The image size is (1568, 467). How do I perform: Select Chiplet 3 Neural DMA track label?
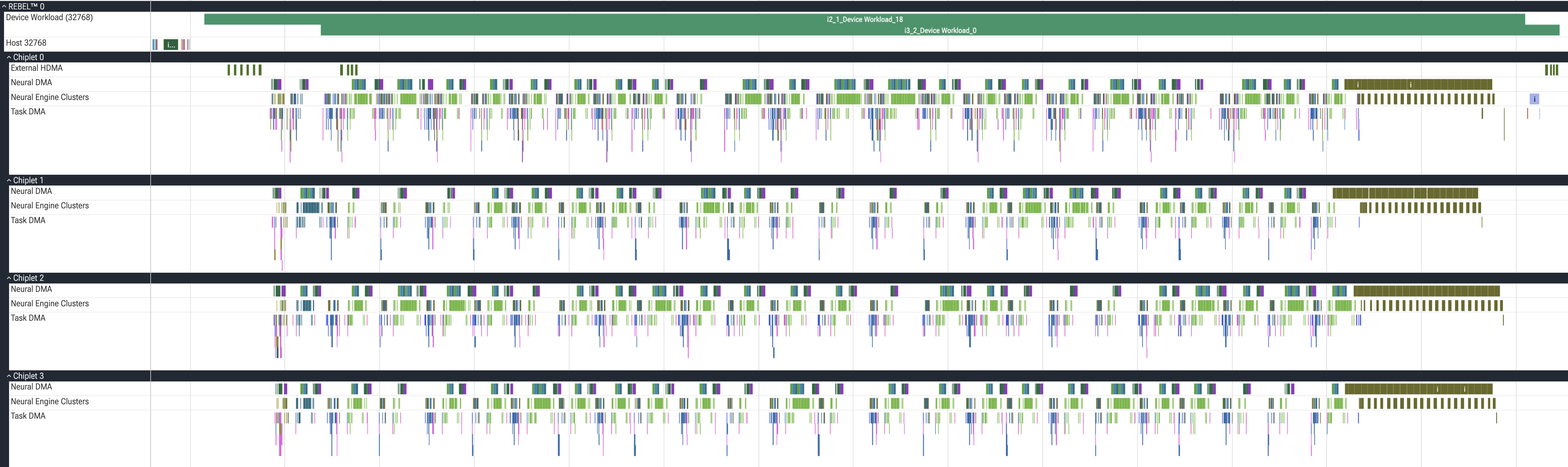coord(31,386)
